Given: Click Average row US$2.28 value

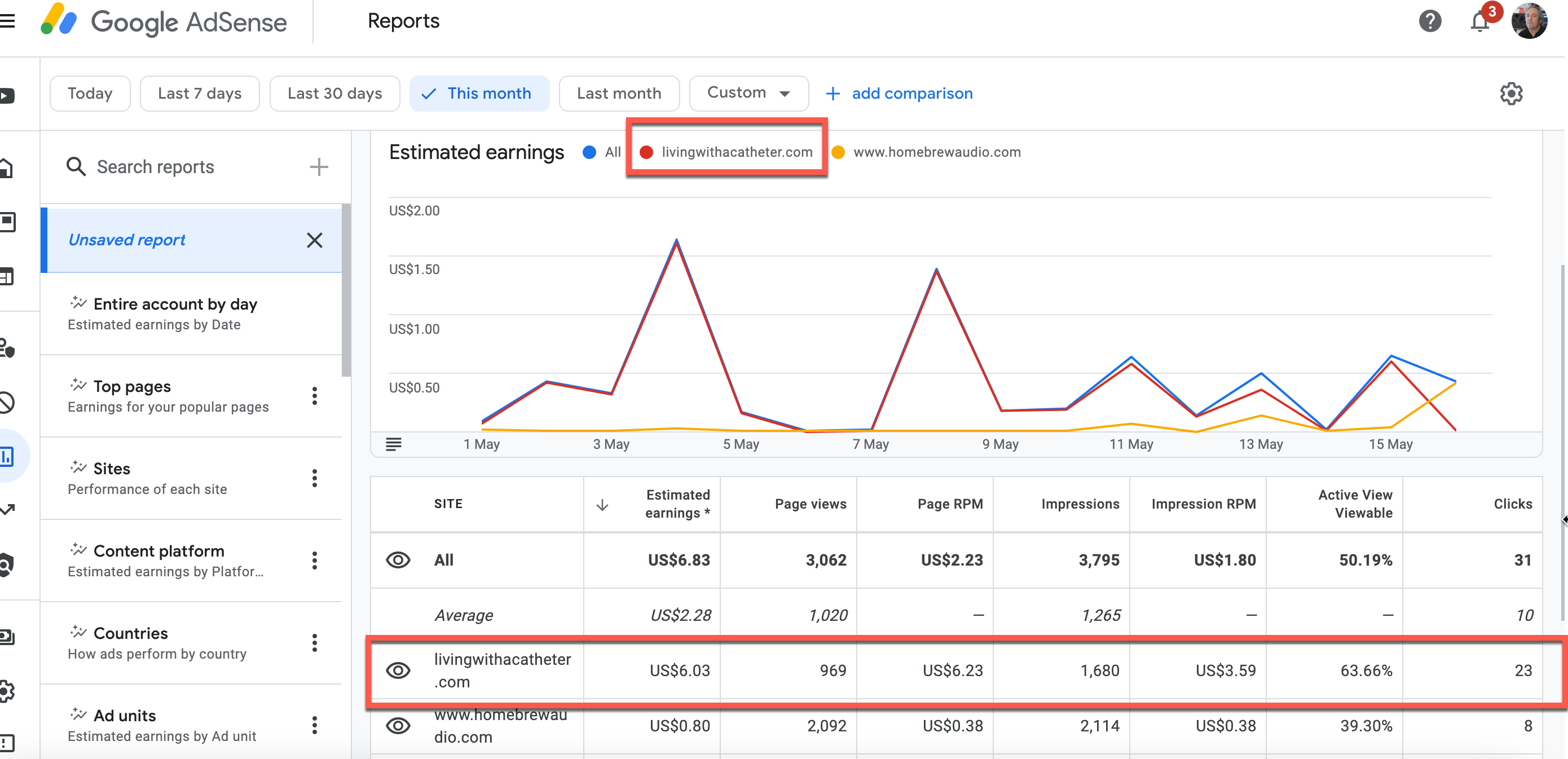Looking at the screenshot, I should click(681, 615).
